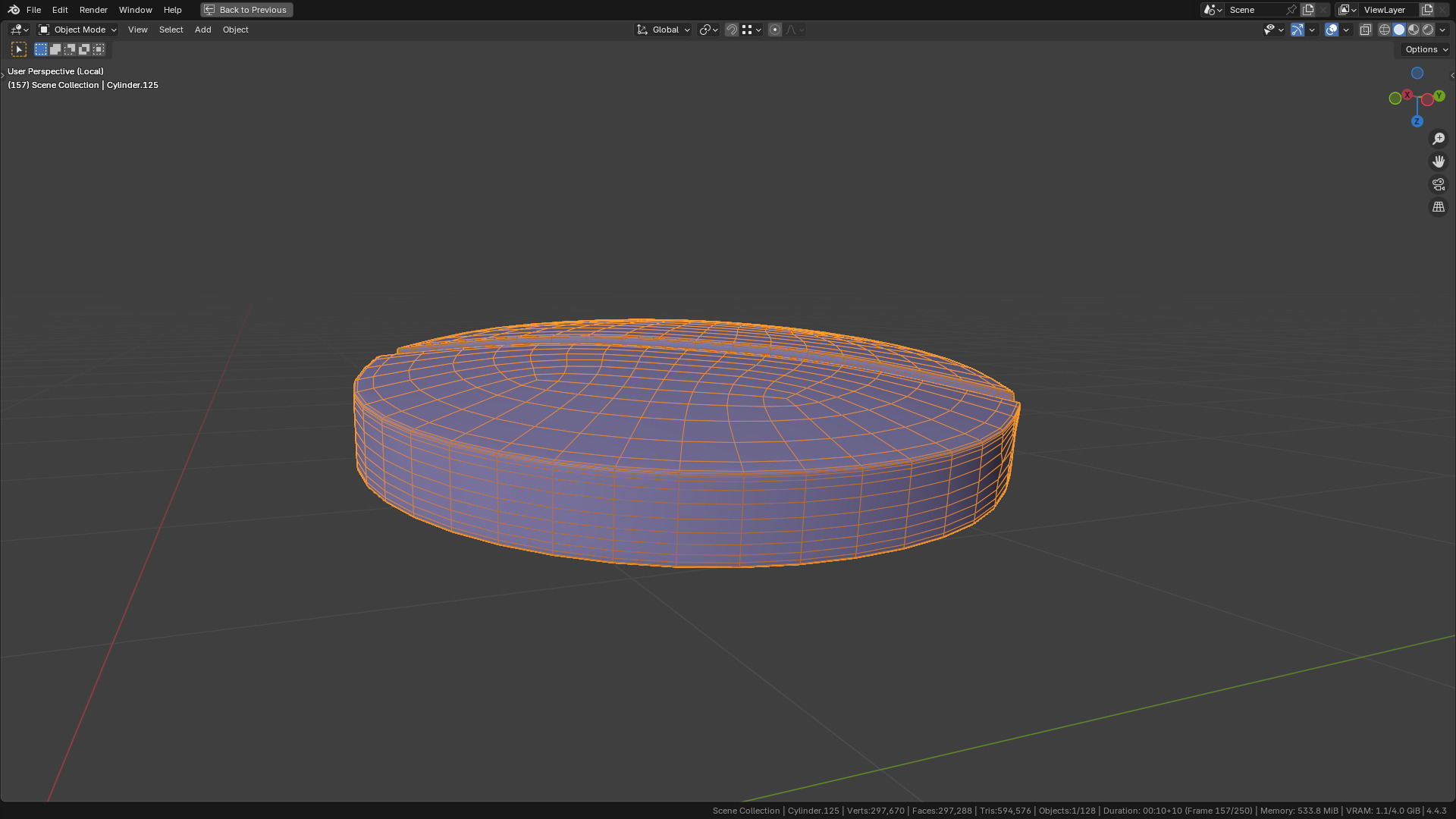Choose the Extend selection mode
The height and width of the screenshot is (819, 1456).
coord(55,49)
